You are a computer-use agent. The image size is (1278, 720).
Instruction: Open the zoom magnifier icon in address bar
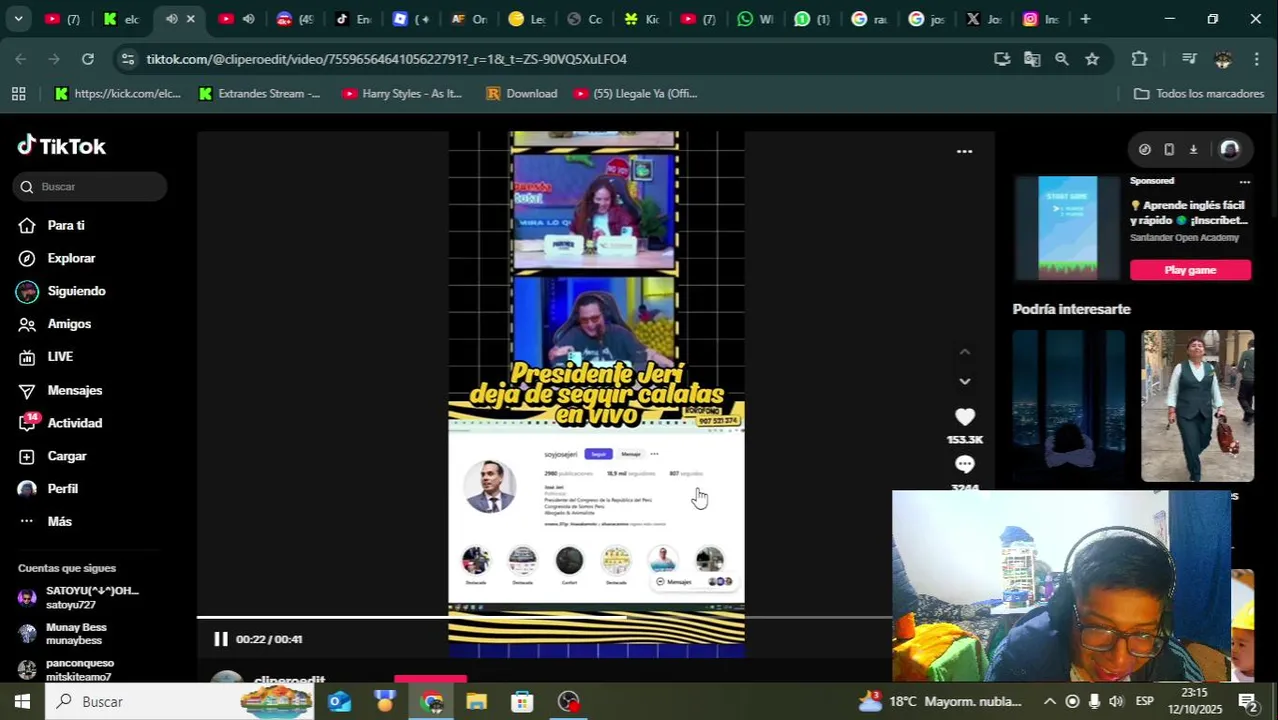coord(1062,59)
